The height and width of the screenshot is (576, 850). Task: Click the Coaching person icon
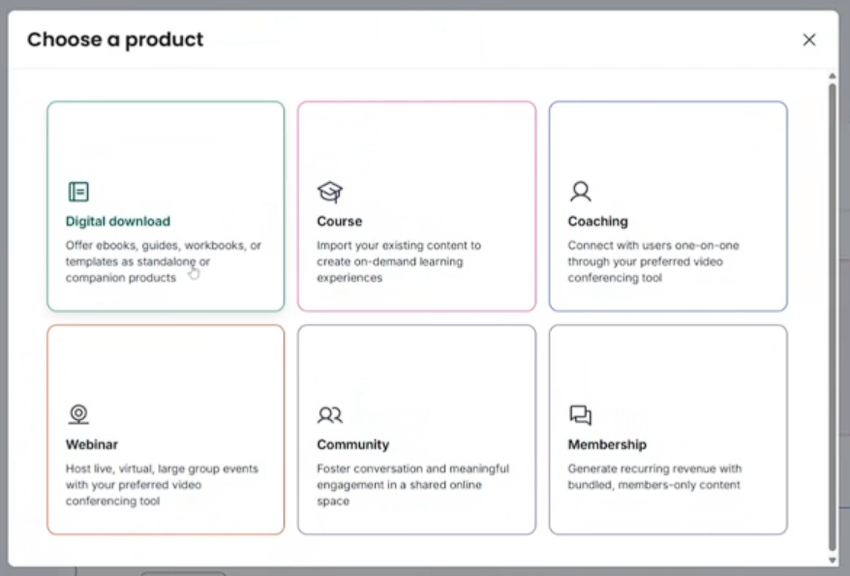(x=581, y=191)
